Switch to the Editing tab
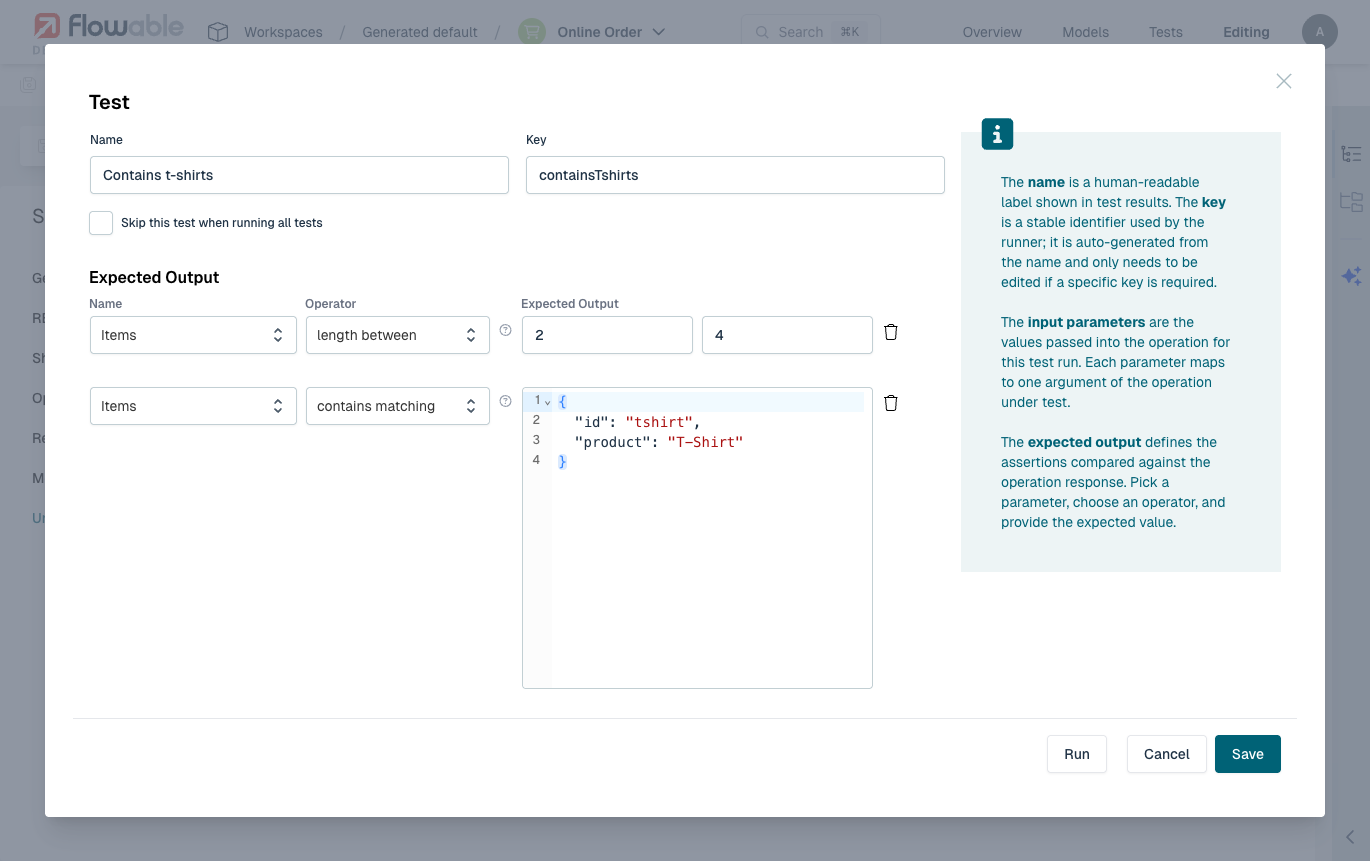1370x861 pixels. tap(1246, 32)
